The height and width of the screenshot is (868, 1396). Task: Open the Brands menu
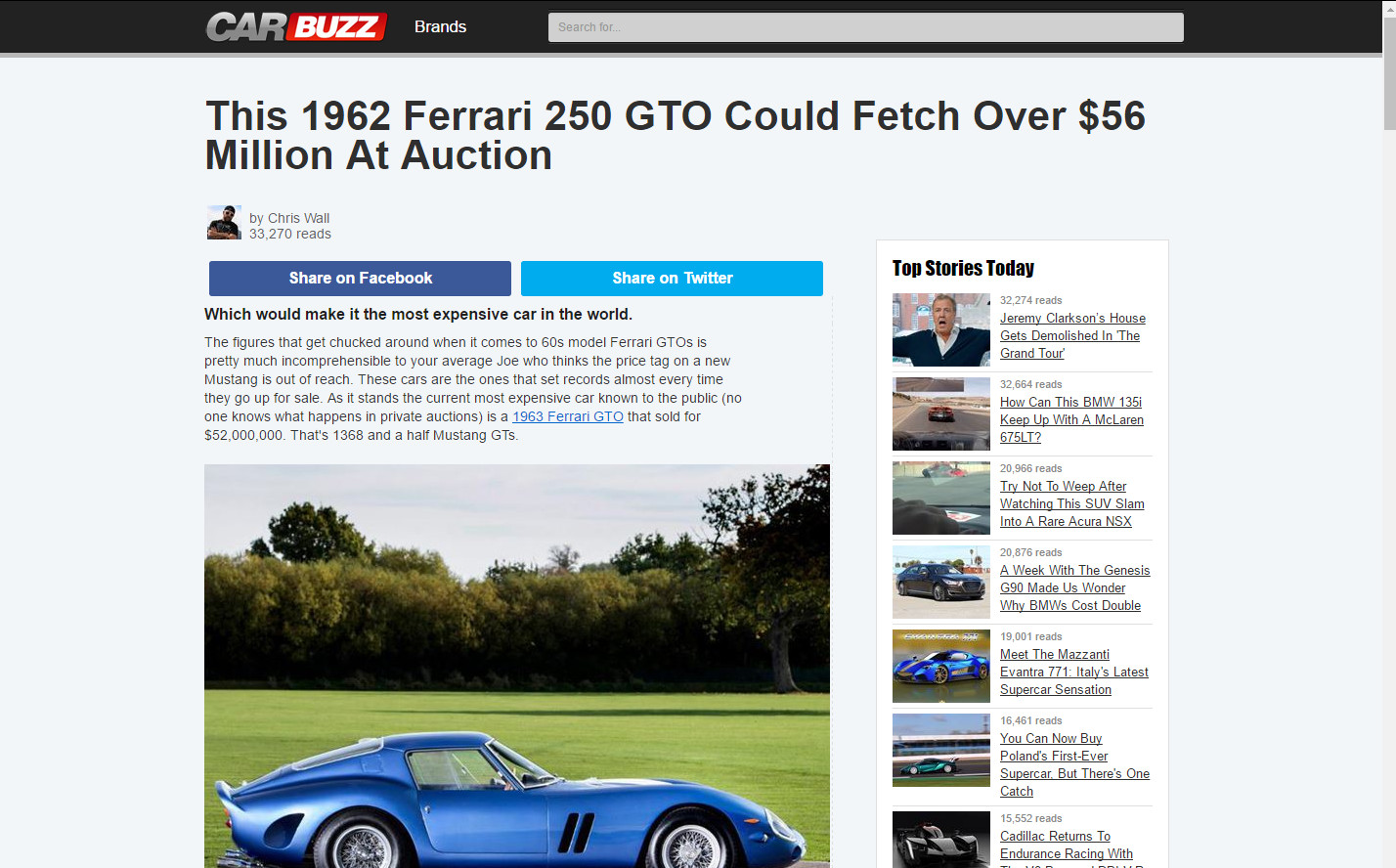[440, 26]
